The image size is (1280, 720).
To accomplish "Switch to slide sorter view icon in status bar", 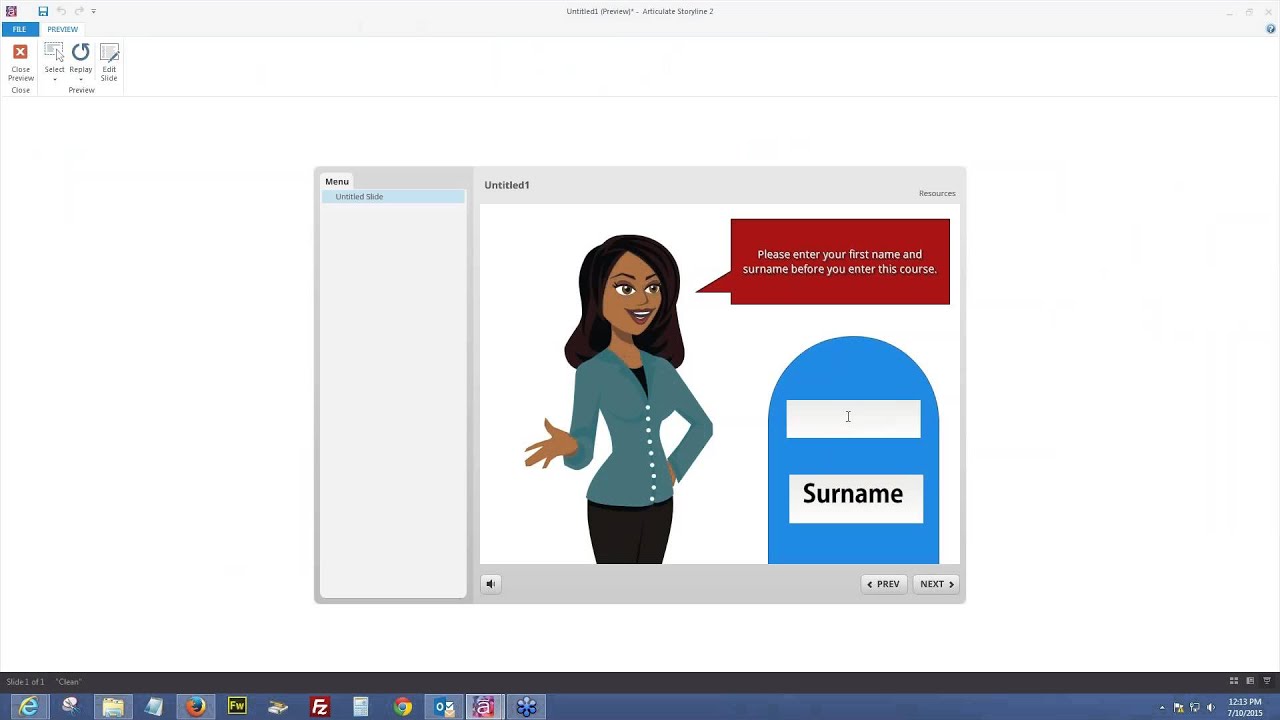I will [x=1234, y=681].
